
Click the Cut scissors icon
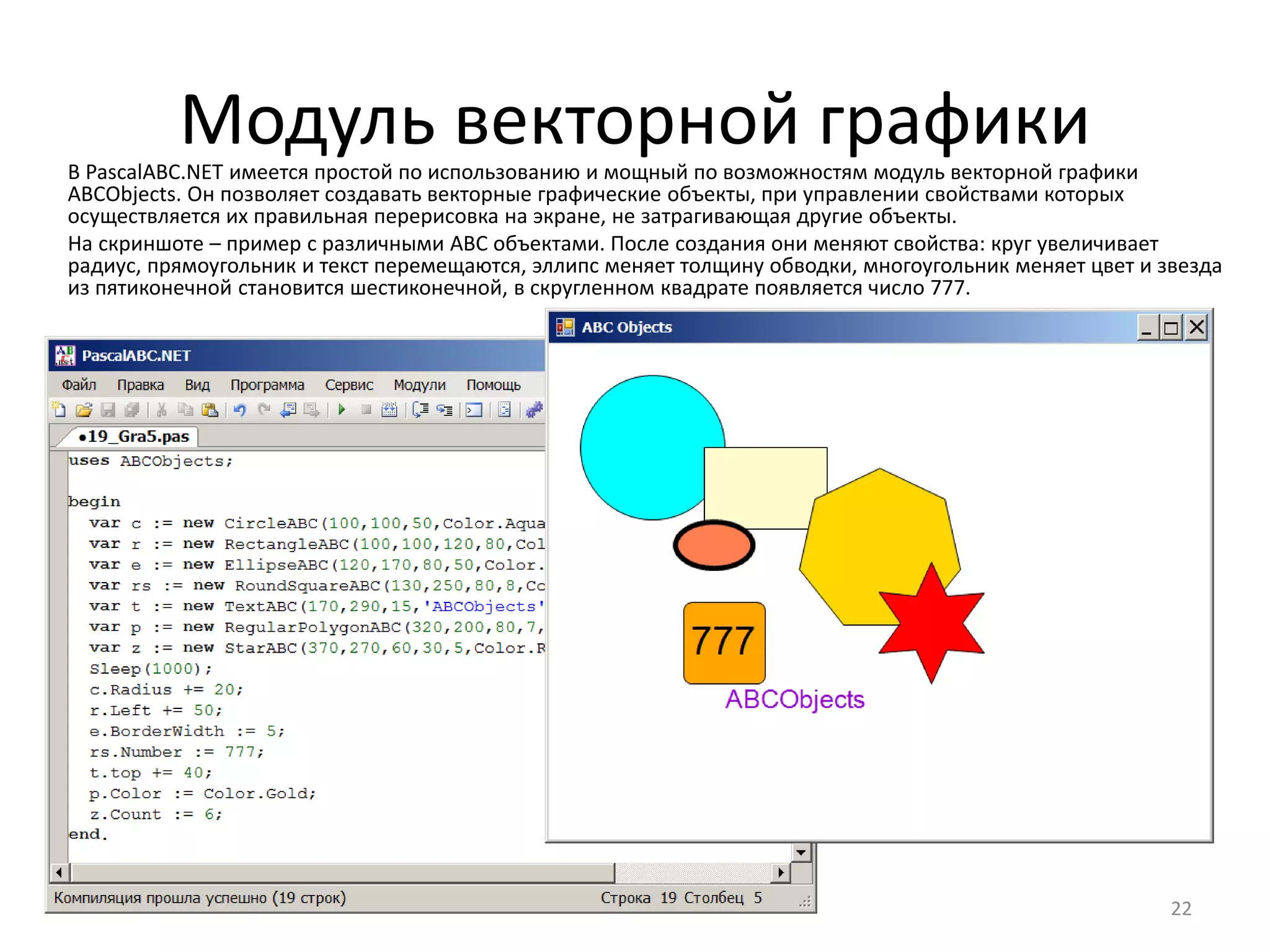pos(162,410)
